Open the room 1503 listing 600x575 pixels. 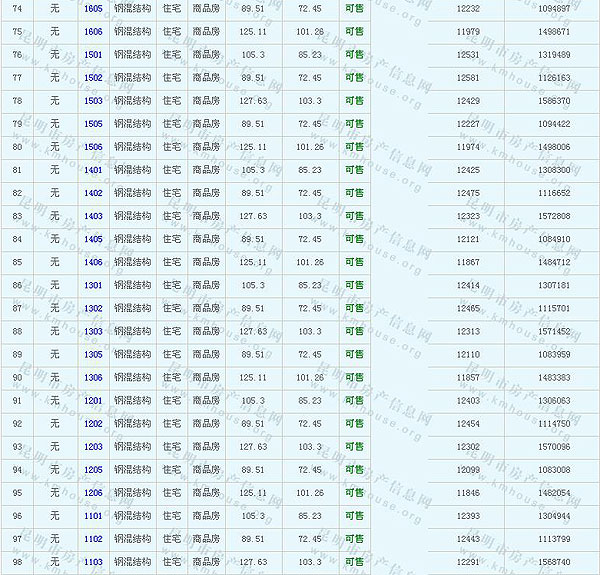[93, 100]
